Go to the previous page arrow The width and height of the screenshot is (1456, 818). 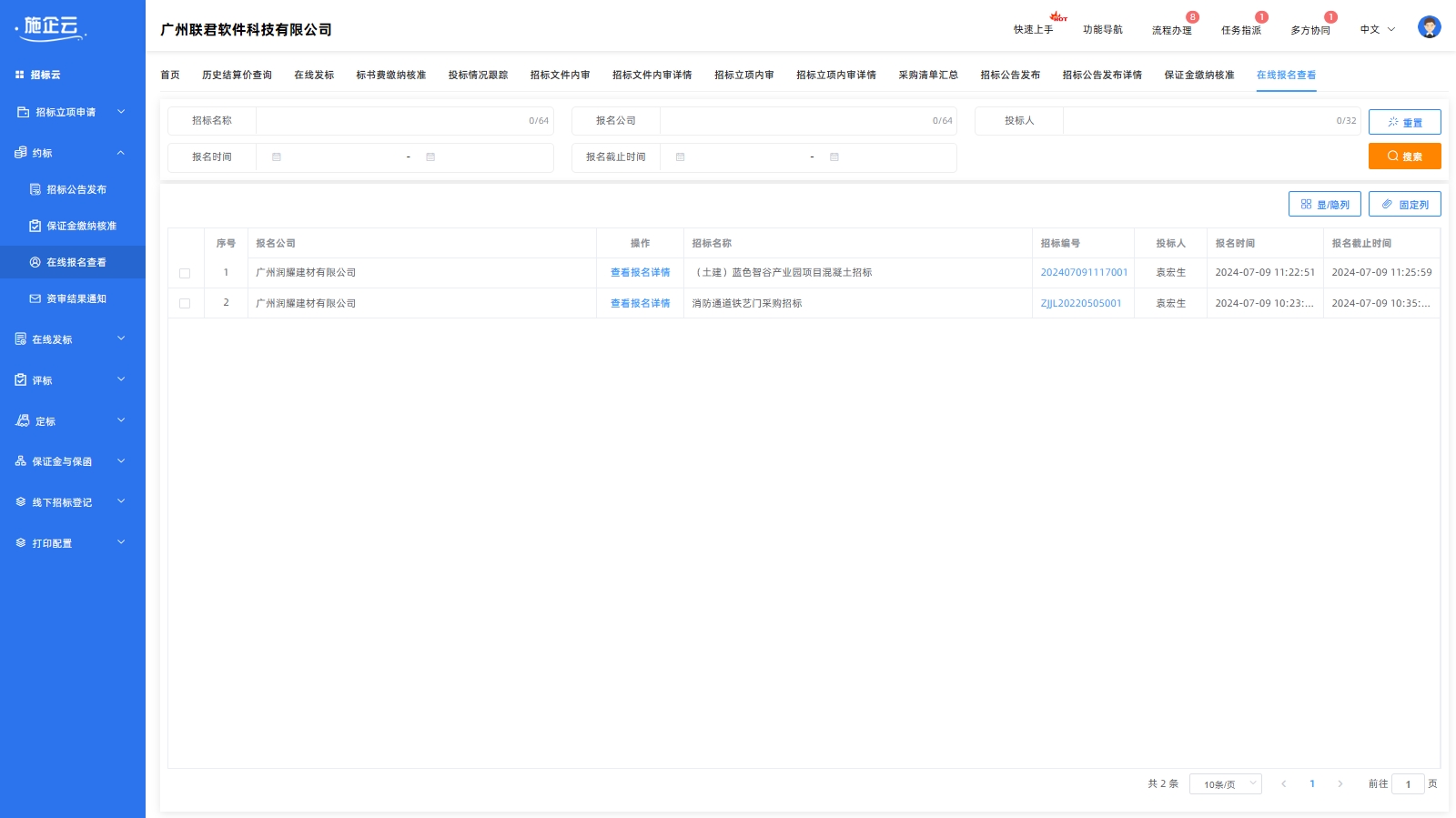pos(1284,783)
